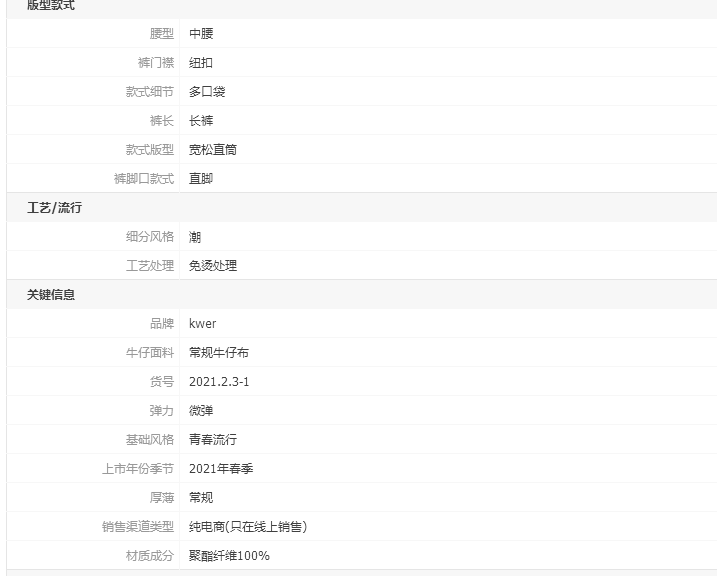The width and height of the screenshot is (717, 576).
Task: Select the 潮 style value
Action: click(195, 237)
